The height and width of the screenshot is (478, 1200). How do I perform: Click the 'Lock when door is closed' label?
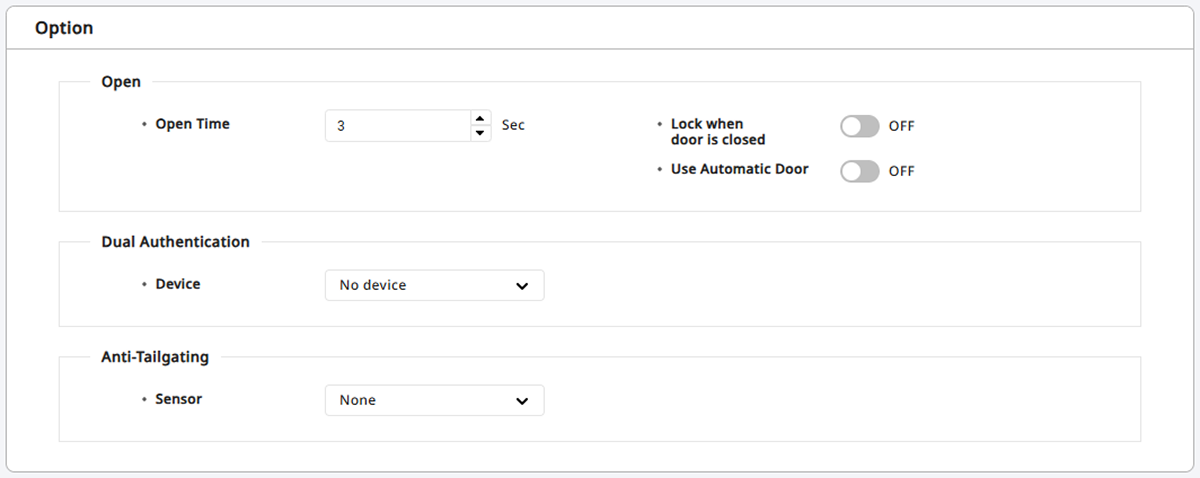tap(717, 132)
